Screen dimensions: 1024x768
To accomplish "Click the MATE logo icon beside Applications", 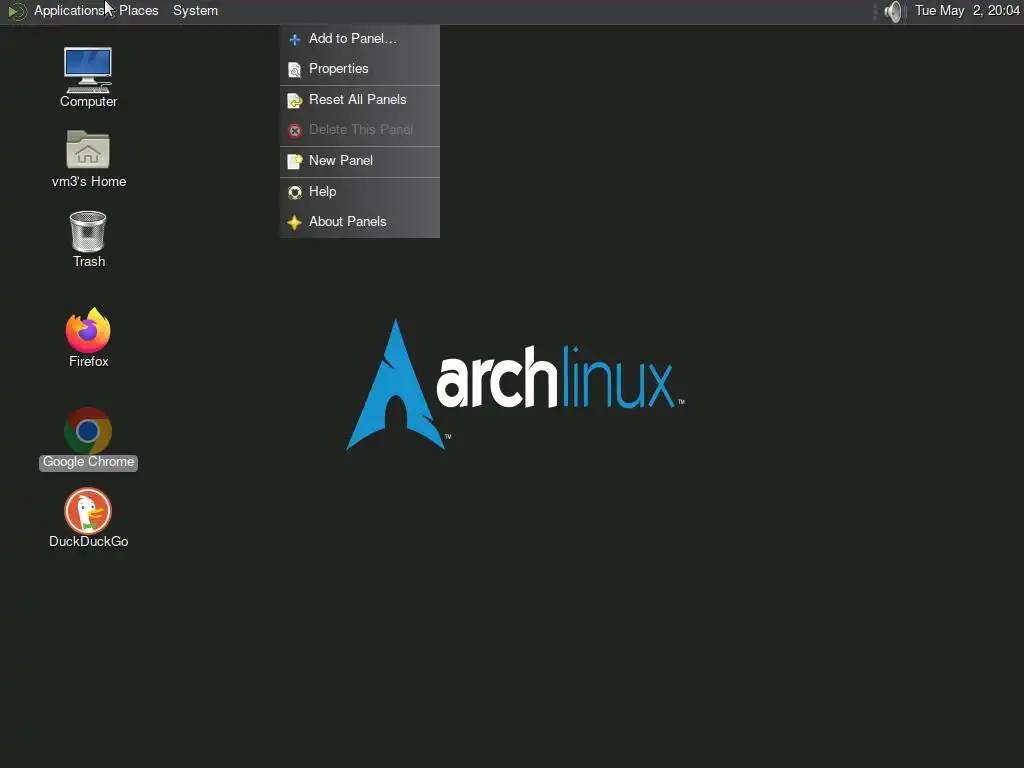I will click(17, 11).
